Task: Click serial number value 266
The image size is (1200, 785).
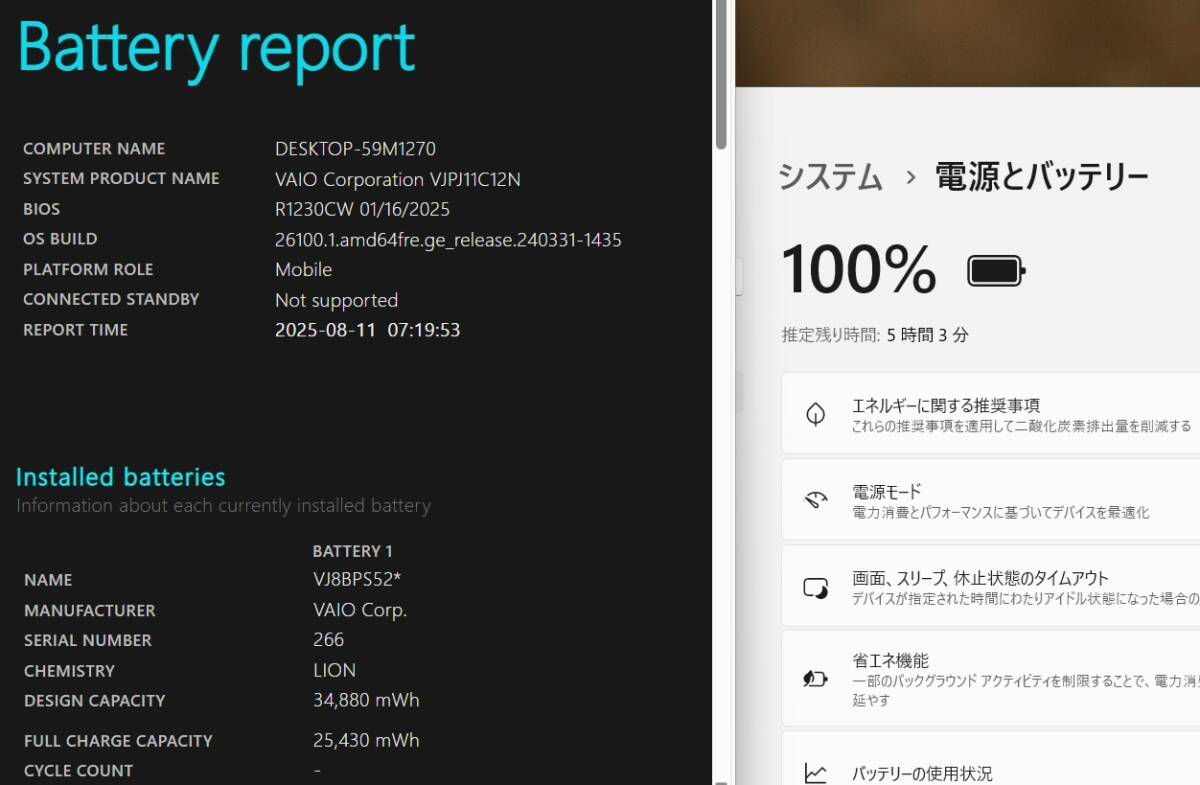Action: coord(328,640)
